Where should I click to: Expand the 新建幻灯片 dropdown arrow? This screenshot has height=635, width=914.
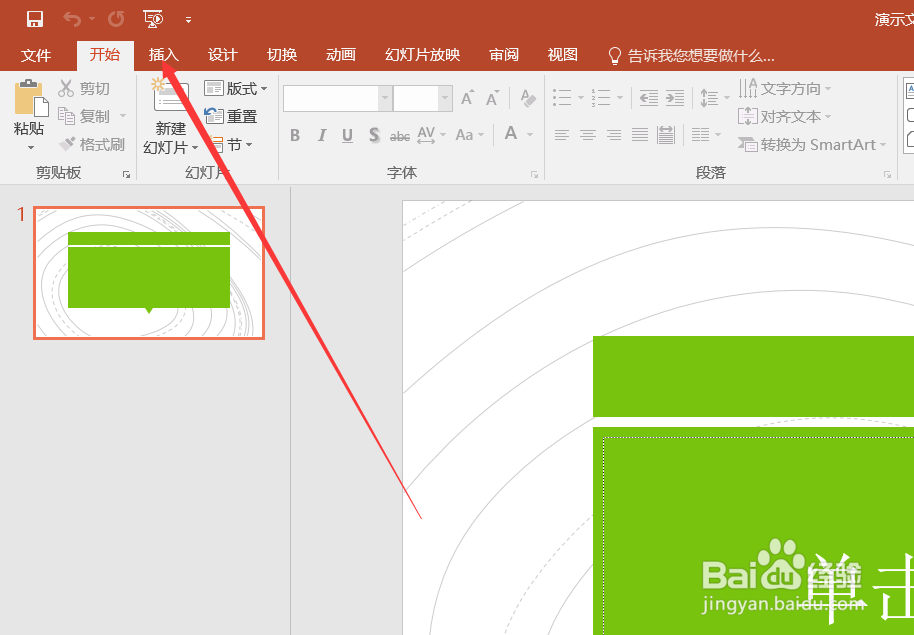tap(195, 148)
